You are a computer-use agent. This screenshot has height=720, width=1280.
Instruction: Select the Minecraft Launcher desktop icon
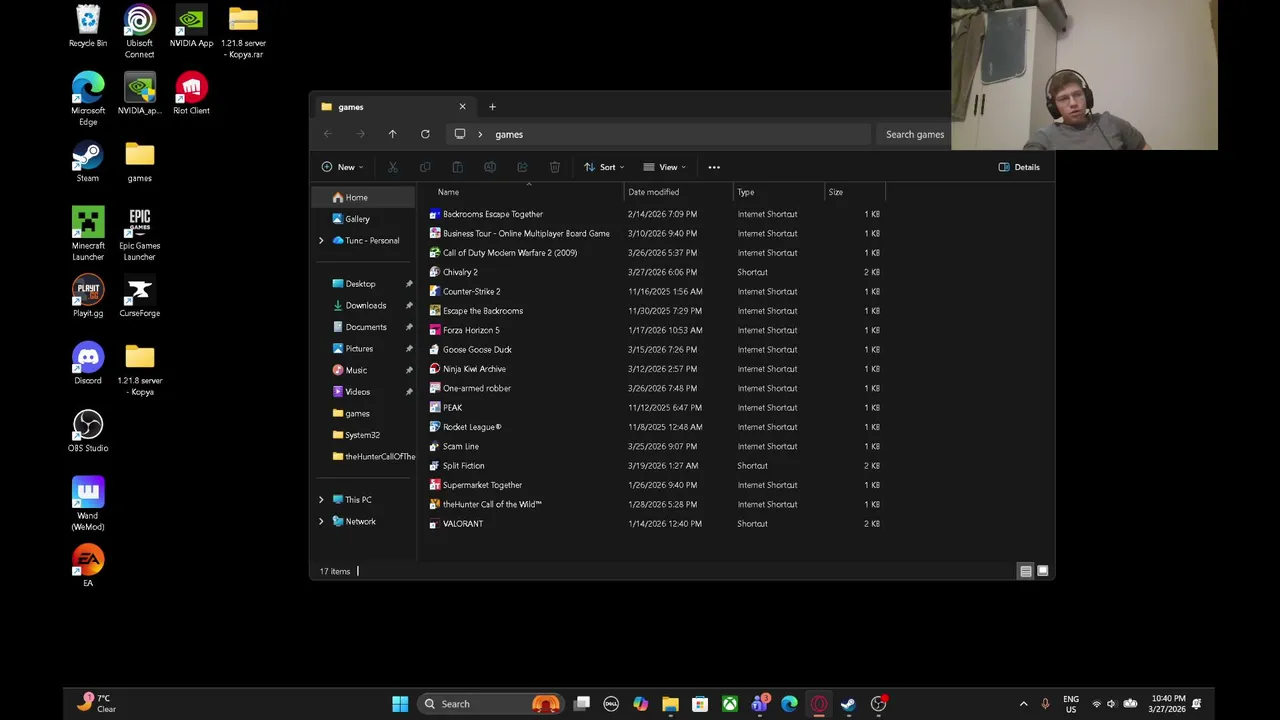(88, 235)
